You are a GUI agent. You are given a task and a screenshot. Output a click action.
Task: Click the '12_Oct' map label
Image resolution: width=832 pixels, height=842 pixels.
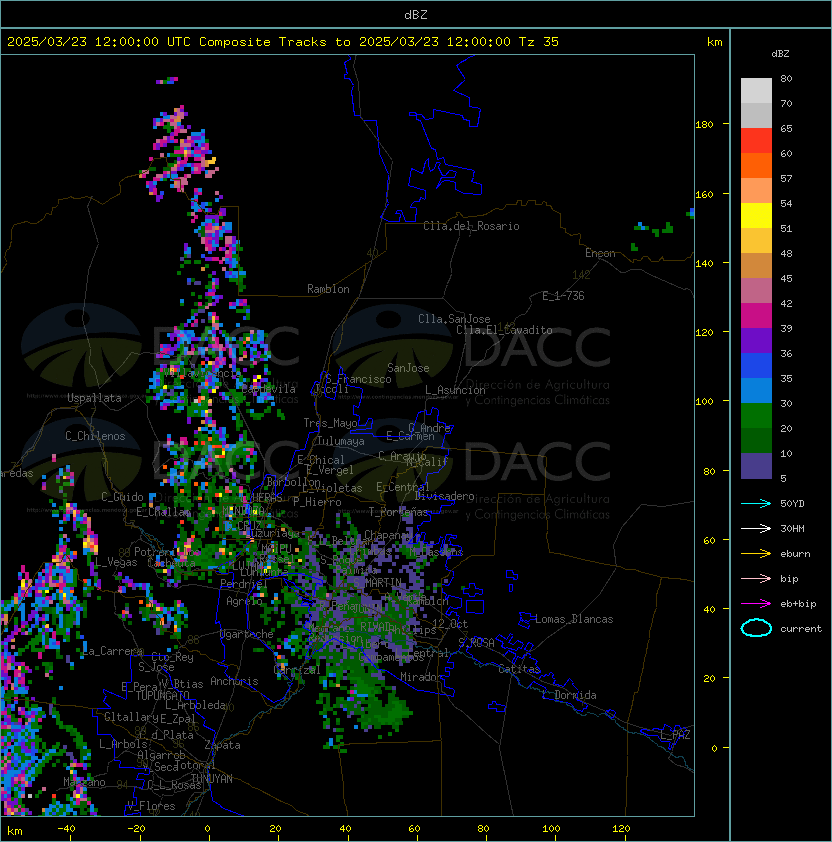point(450,624)
